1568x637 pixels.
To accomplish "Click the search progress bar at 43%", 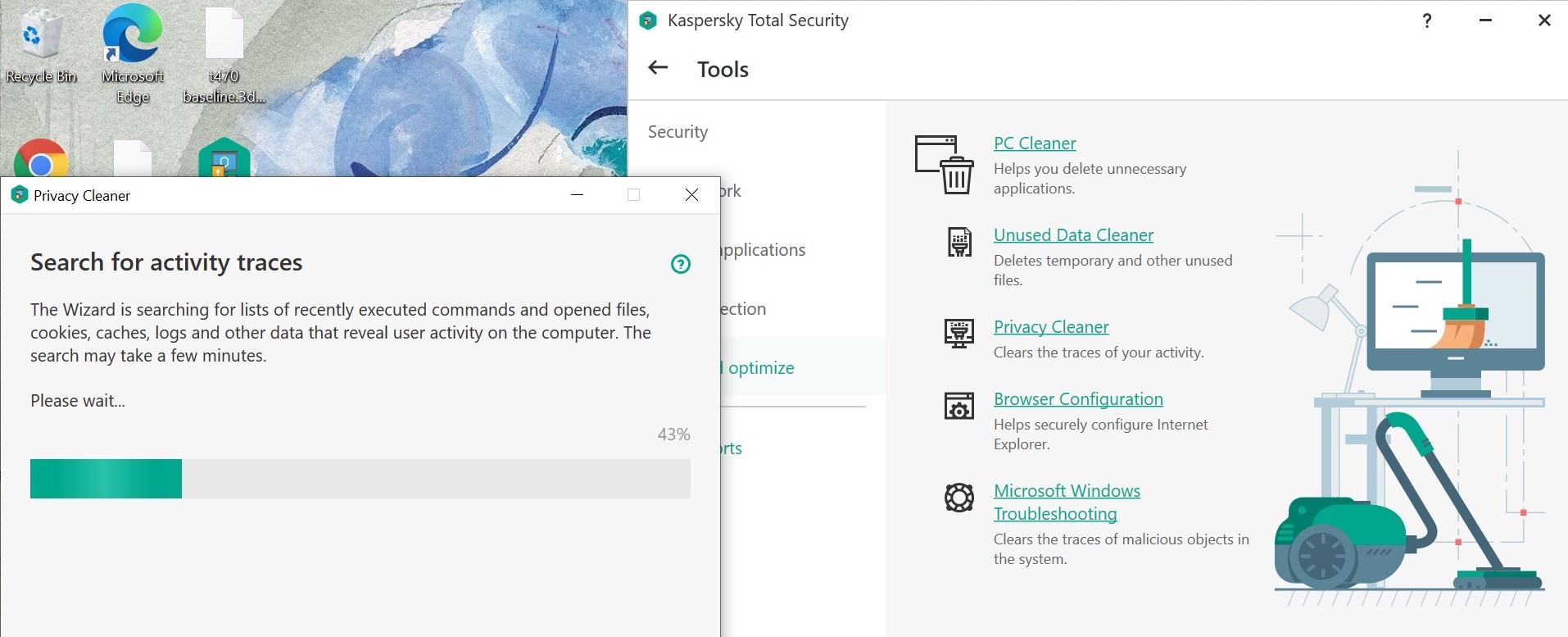I will click(360, 479).
